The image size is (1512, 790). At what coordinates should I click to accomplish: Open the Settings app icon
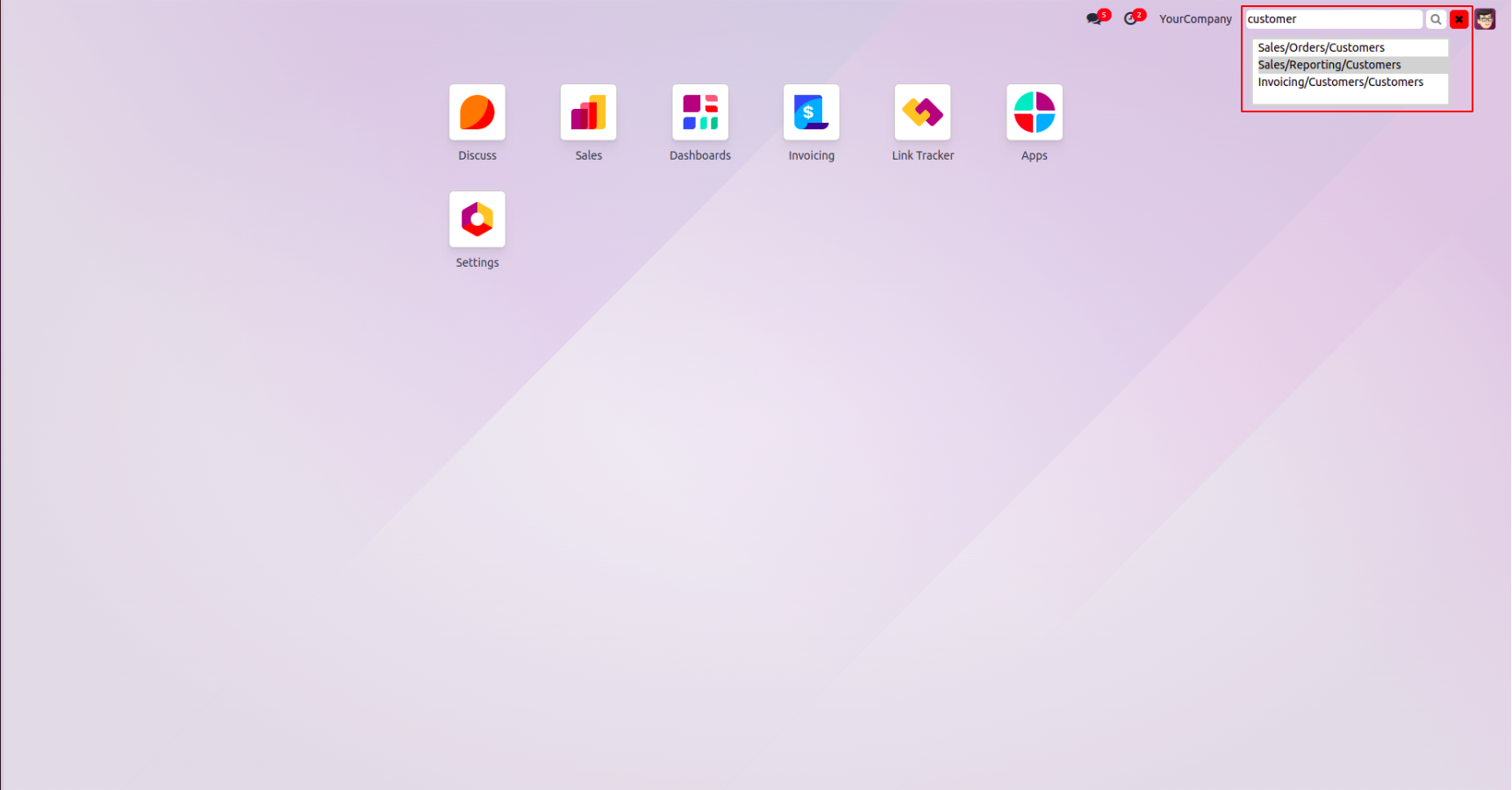(x=477, y=219)
